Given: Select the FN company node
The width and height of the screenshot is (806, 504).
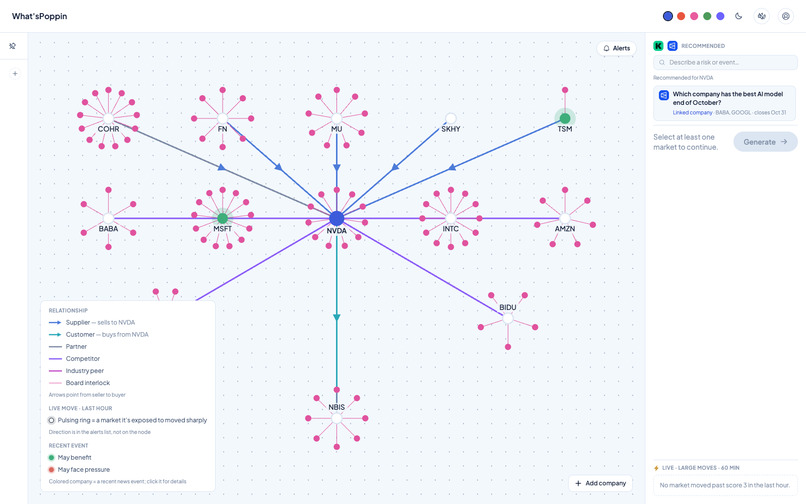Looking at the screenshot, I should 223,119.
